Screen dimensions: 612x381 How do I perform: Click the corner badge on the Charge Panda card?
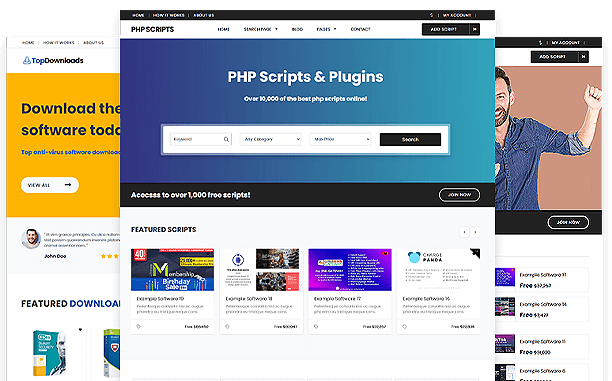tap(475, 253)
